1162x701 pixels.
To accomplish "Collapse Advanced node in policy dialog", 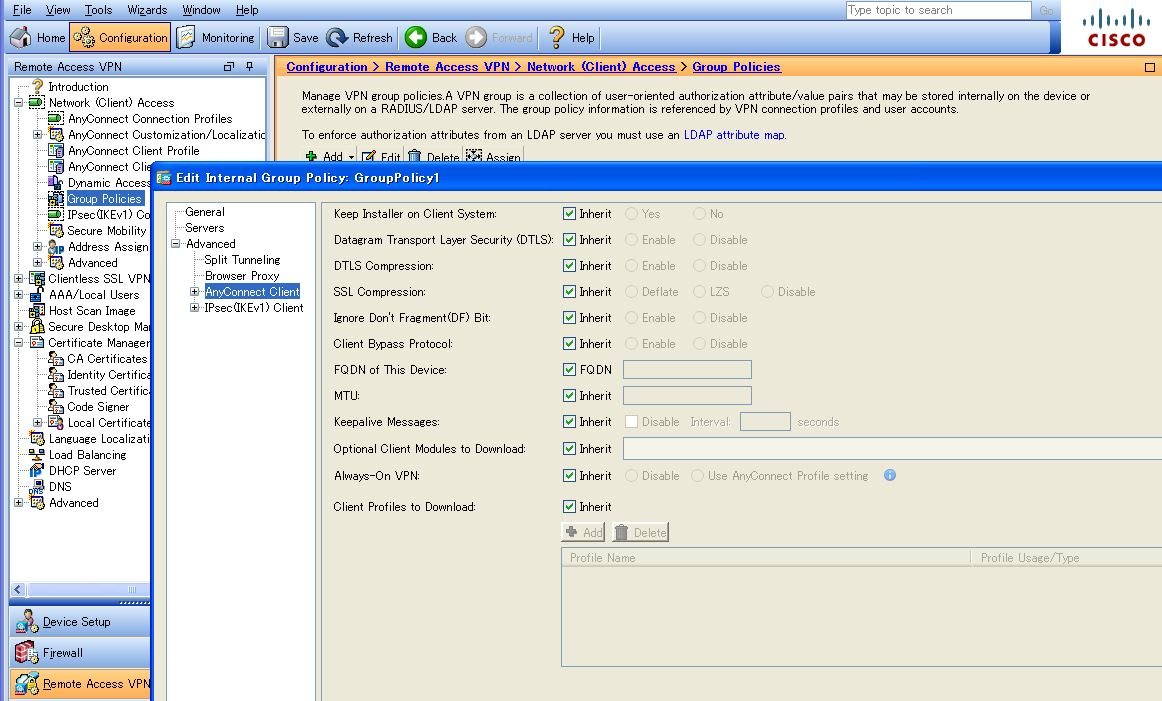I will (176, 243).
